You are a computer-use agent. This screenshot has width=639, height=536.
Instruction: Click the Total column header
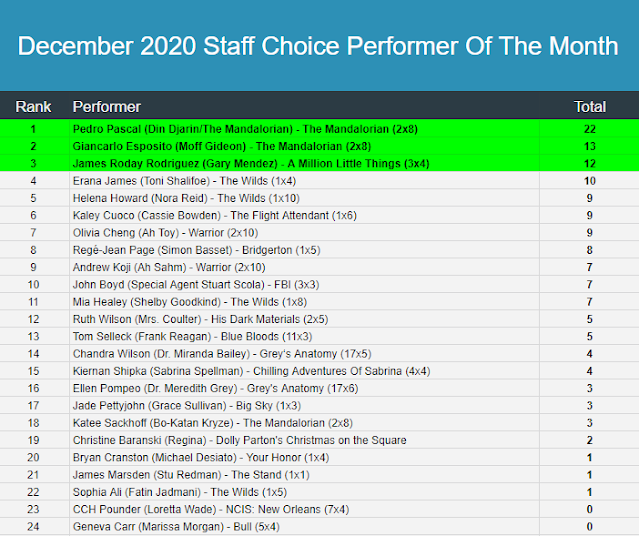click(590, 106)
